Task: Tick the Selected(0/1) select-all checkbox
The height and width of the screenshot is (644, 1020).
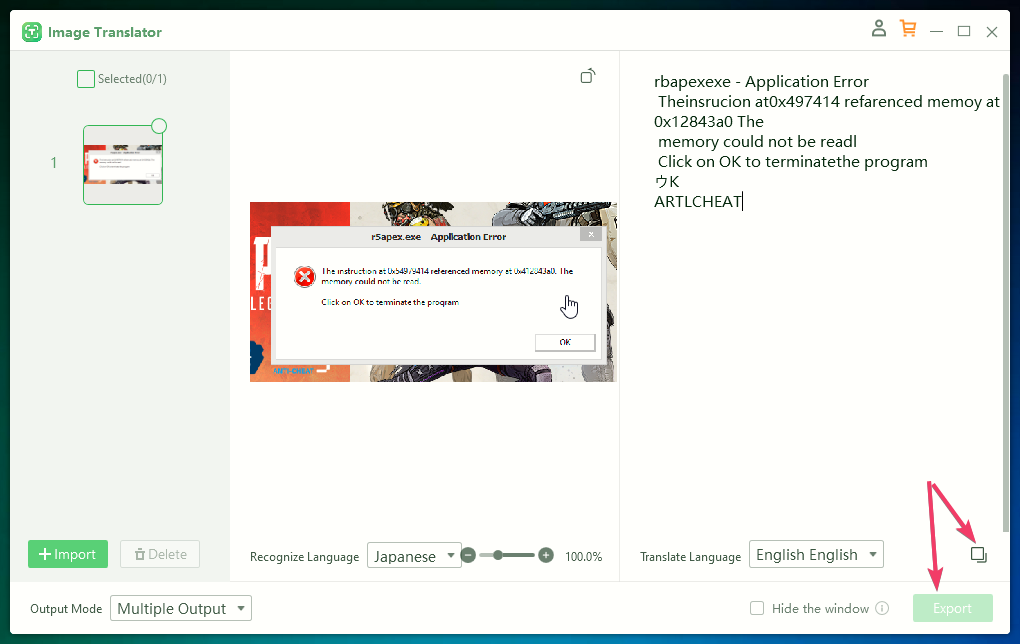Action: (x=86, y=79)
